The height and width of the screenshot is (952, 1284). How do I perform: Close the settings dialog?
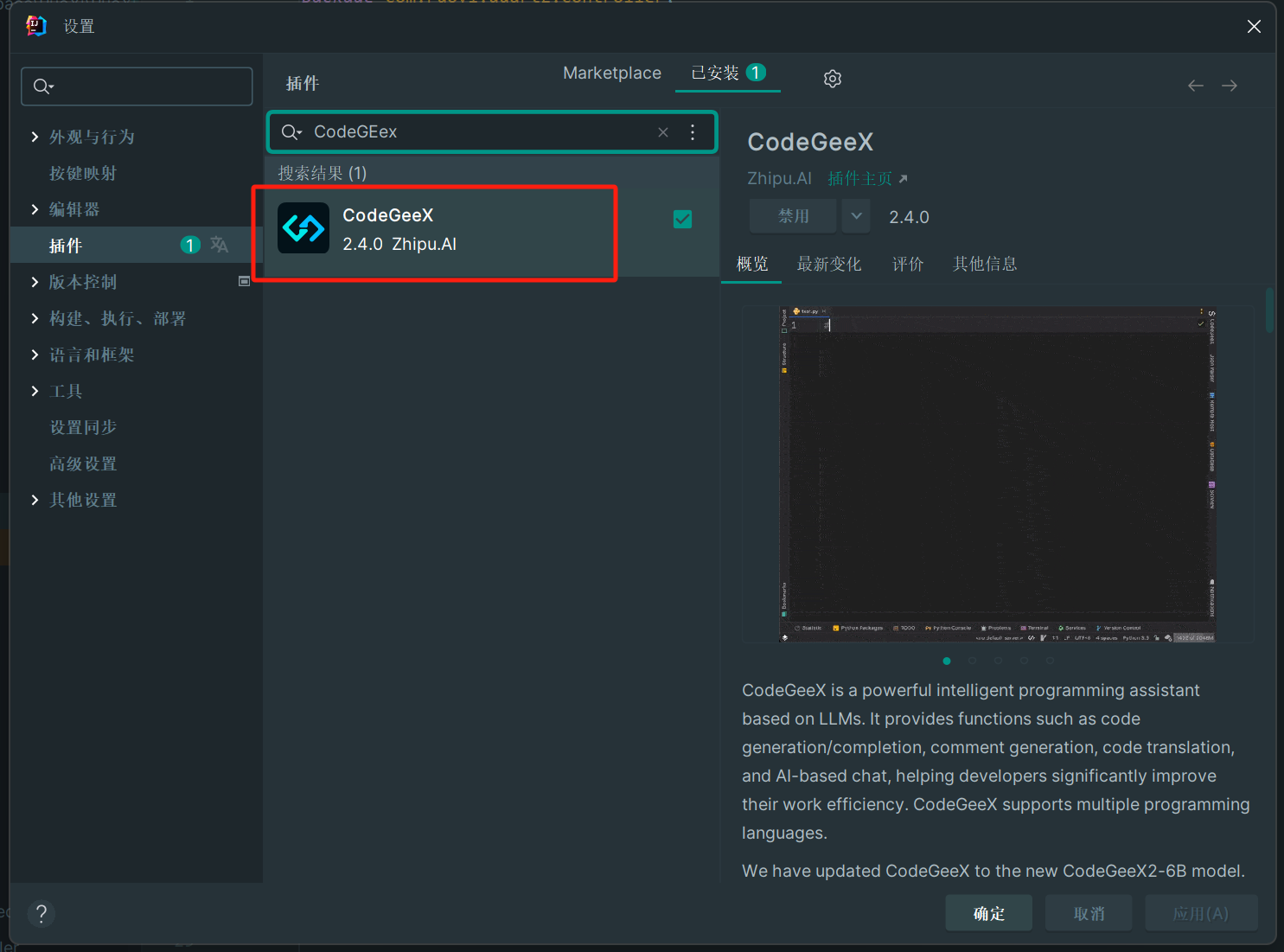pyautogui.click(x=1254, y=27)
